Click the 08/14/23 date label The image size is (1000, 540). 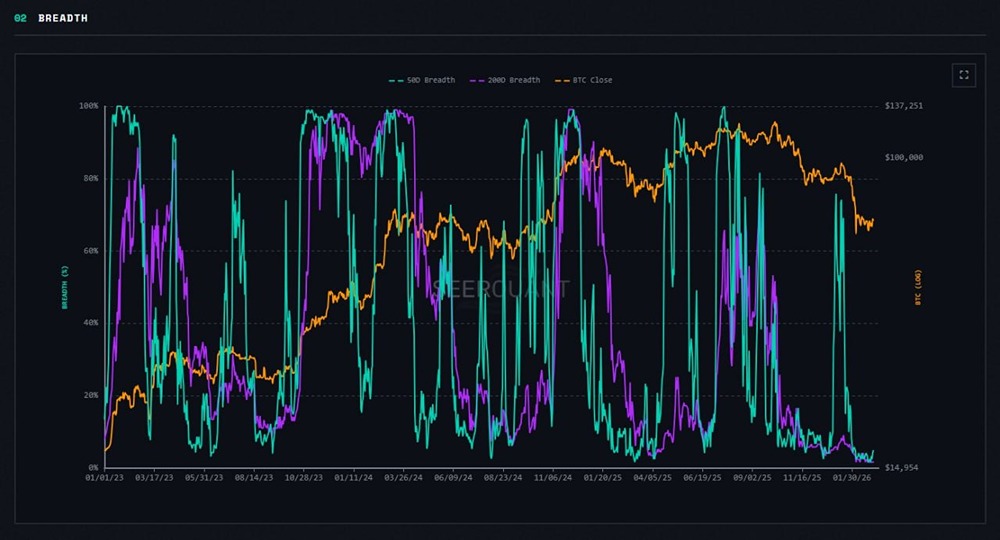254,478
